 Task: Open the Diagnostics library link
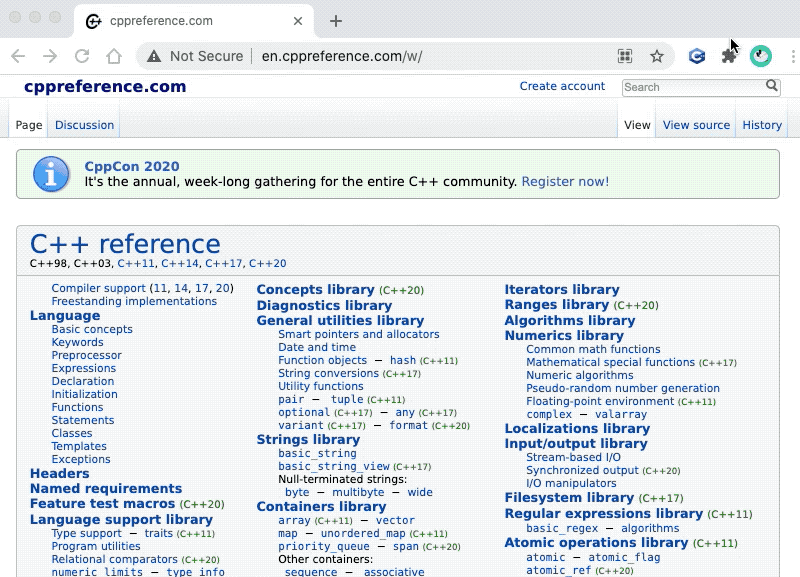pyautogui.click(x=324, y=305)
